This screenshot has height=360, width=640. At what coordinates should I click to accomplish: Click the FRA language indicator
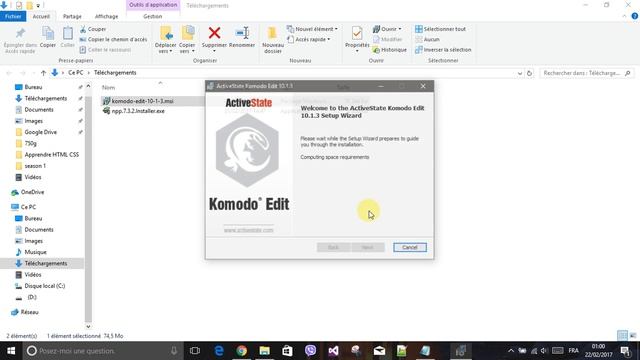tap(573, 351)
